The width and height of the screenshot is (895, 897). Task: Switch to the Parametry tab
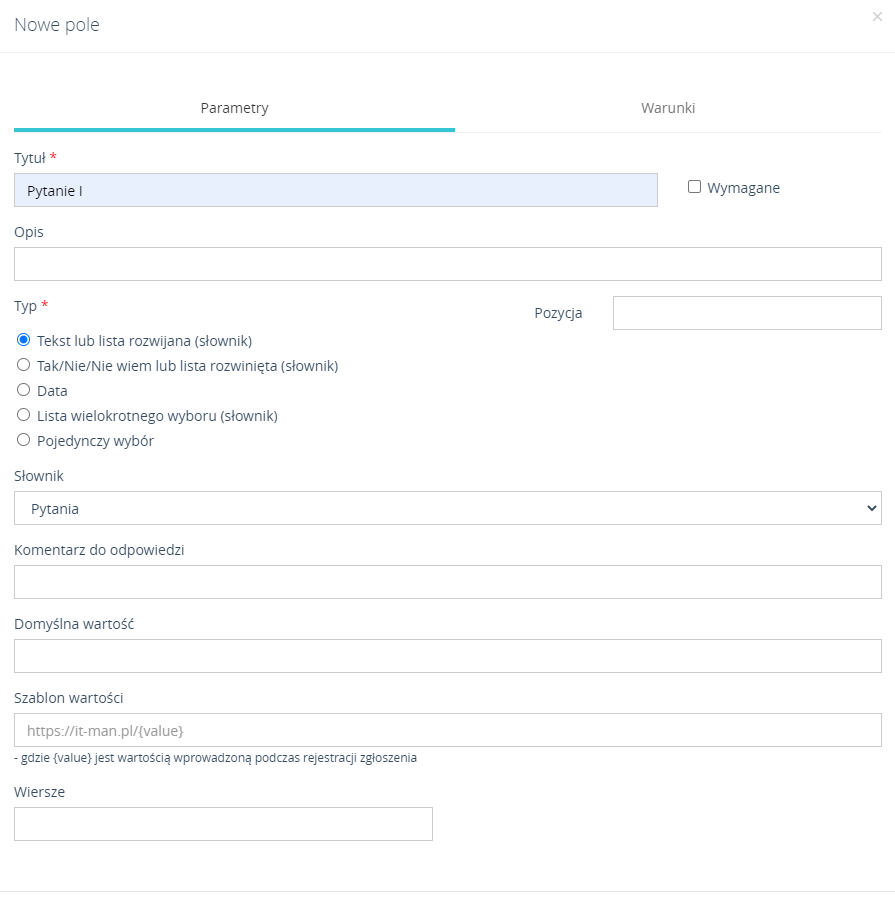pyautogui.click(x=234, y=108)
